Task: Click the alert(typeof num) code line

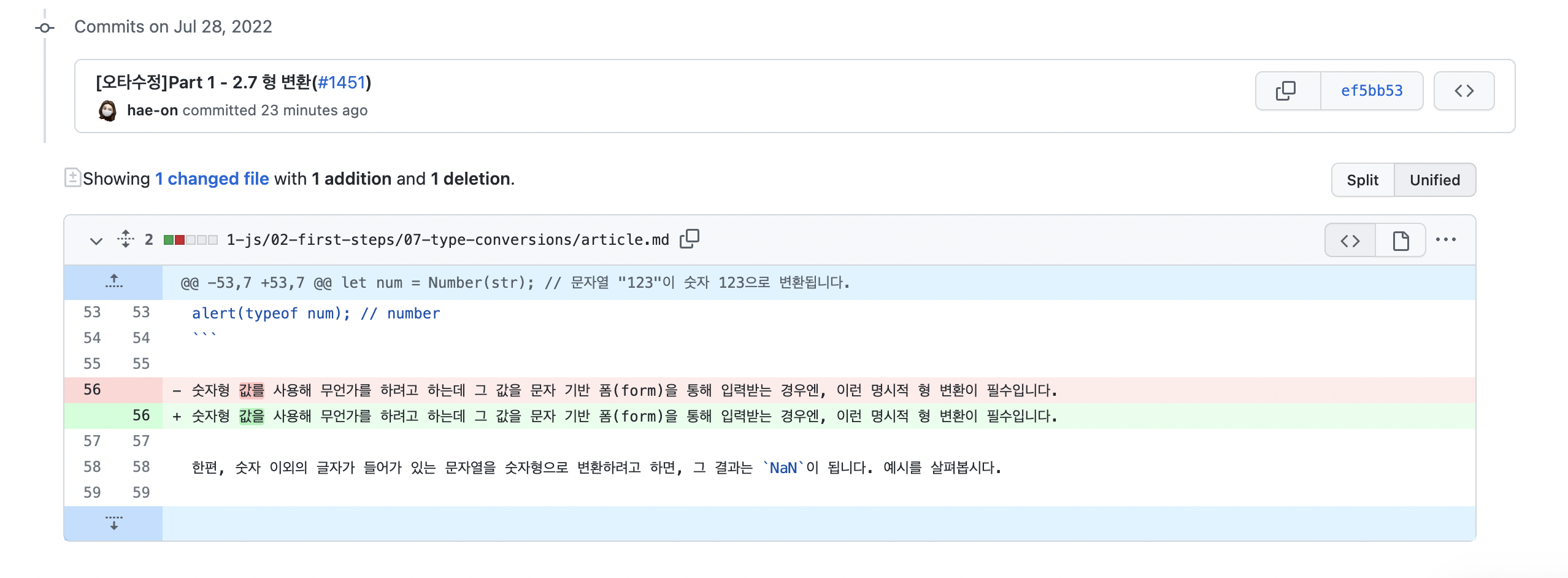Action: [316, 313]
